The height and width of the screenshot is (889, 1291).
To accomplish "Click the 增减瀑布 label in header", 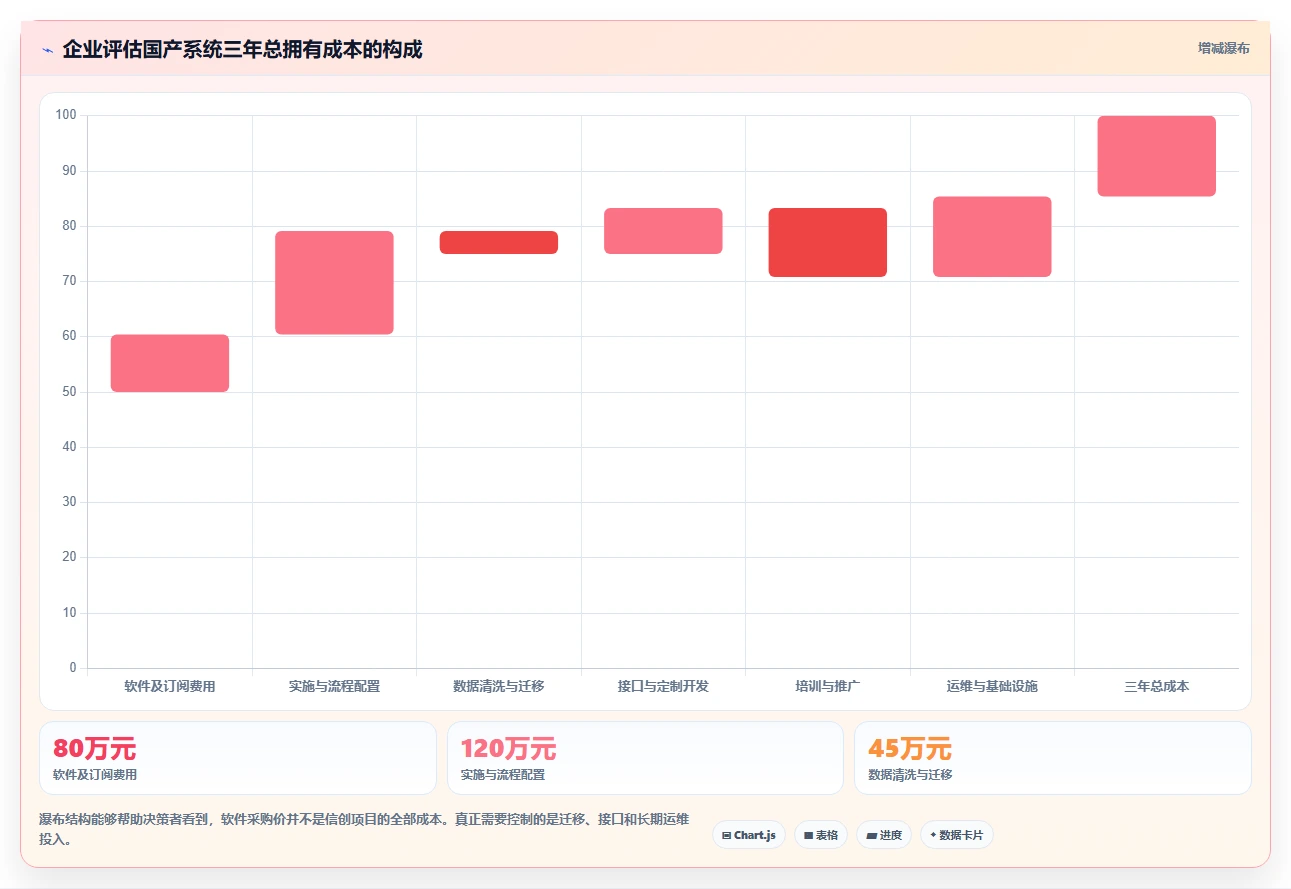I will 1224,48.
